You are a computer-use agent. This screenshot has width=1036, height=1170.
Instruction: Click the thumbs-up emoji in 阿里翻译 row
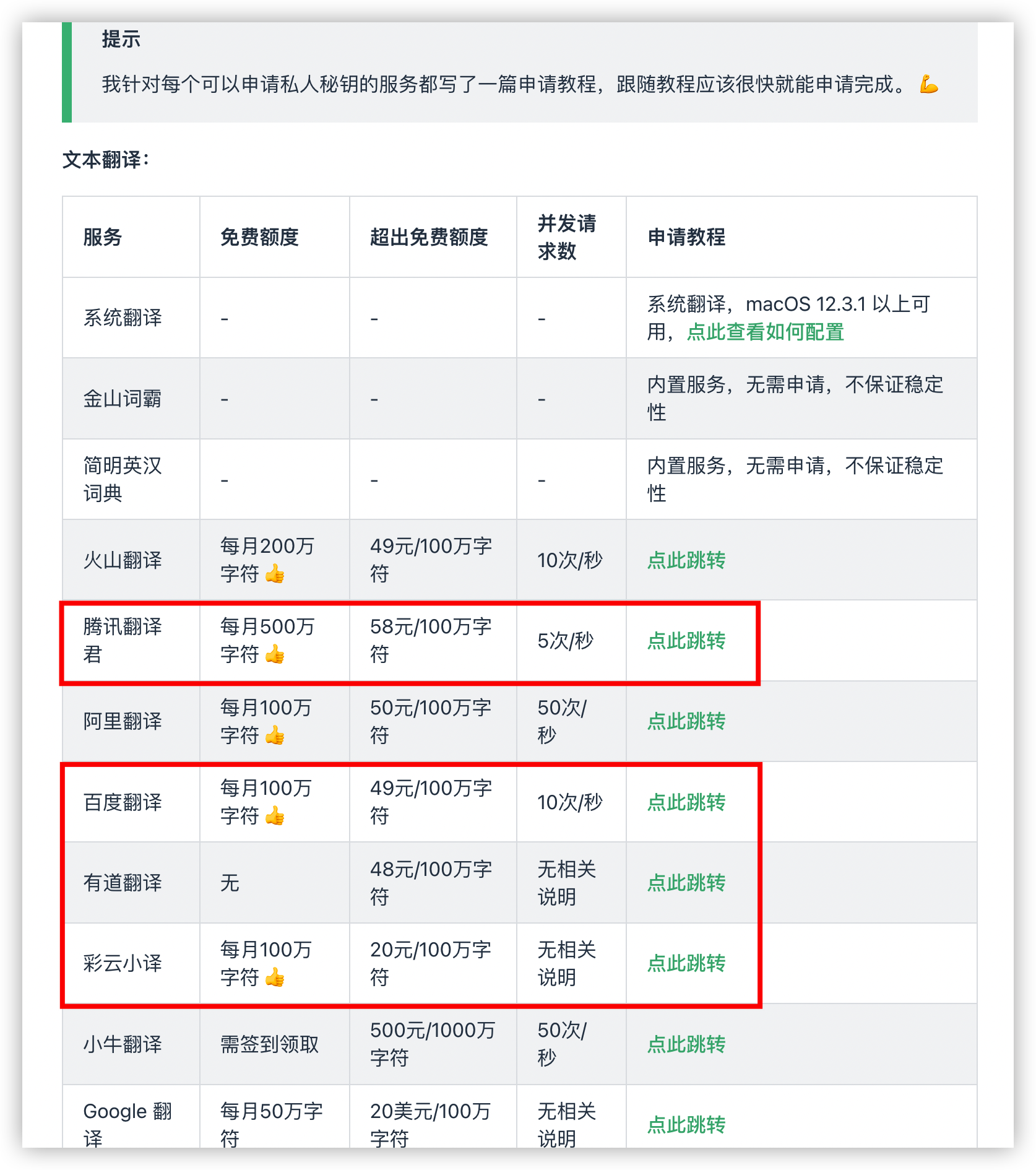coord(275,735)
